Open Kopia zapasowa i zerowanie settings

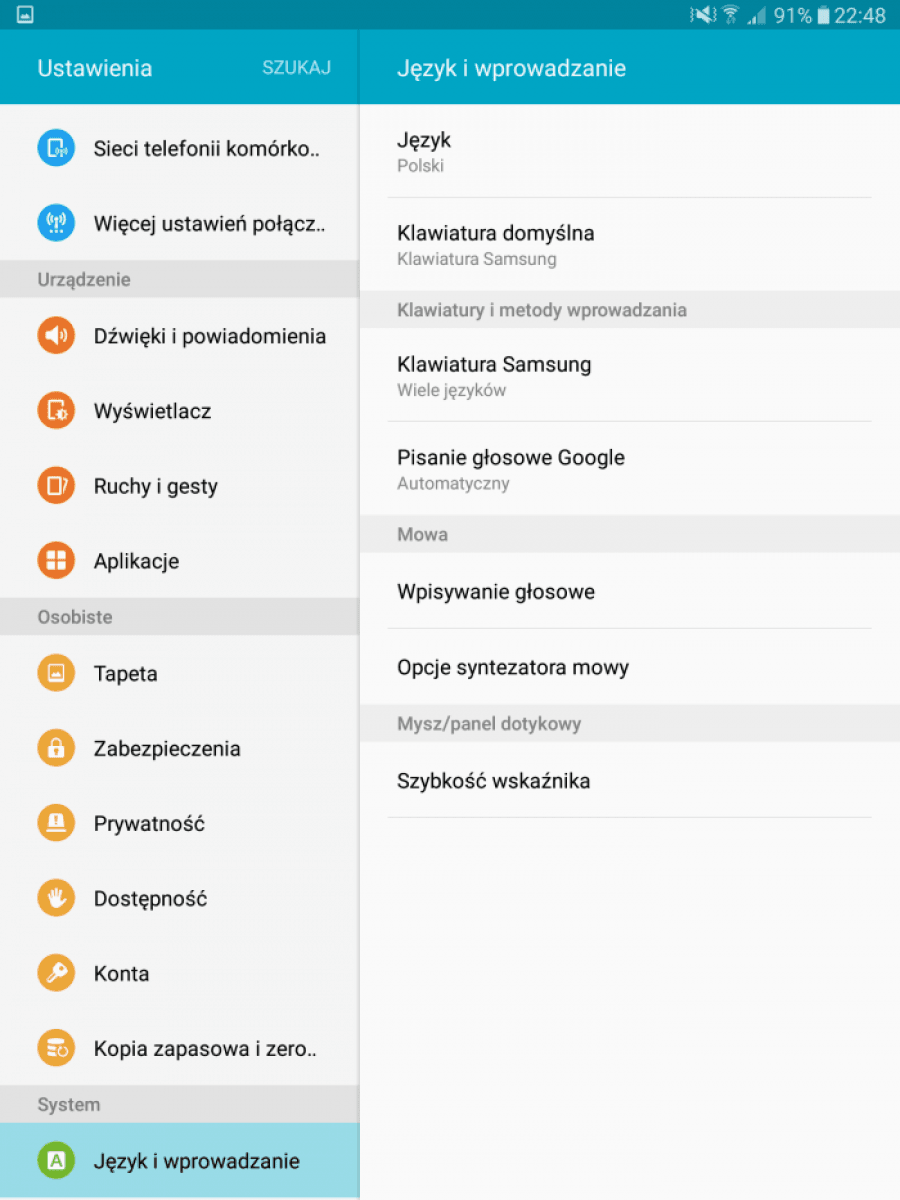pos(179,1048)
